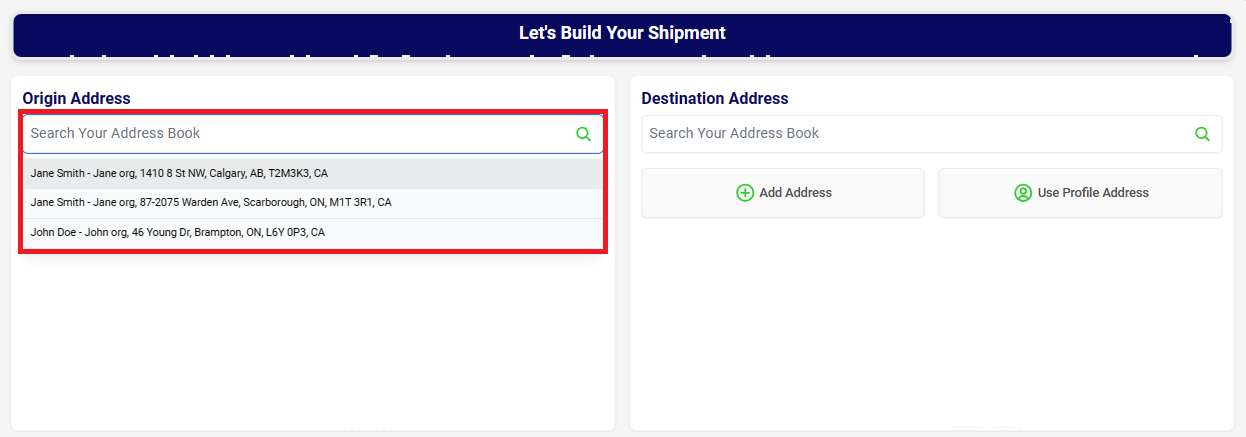The image size is (1246, 437).
Task: Click the plus circle icon on Add Address
Action: click(745, 193)
